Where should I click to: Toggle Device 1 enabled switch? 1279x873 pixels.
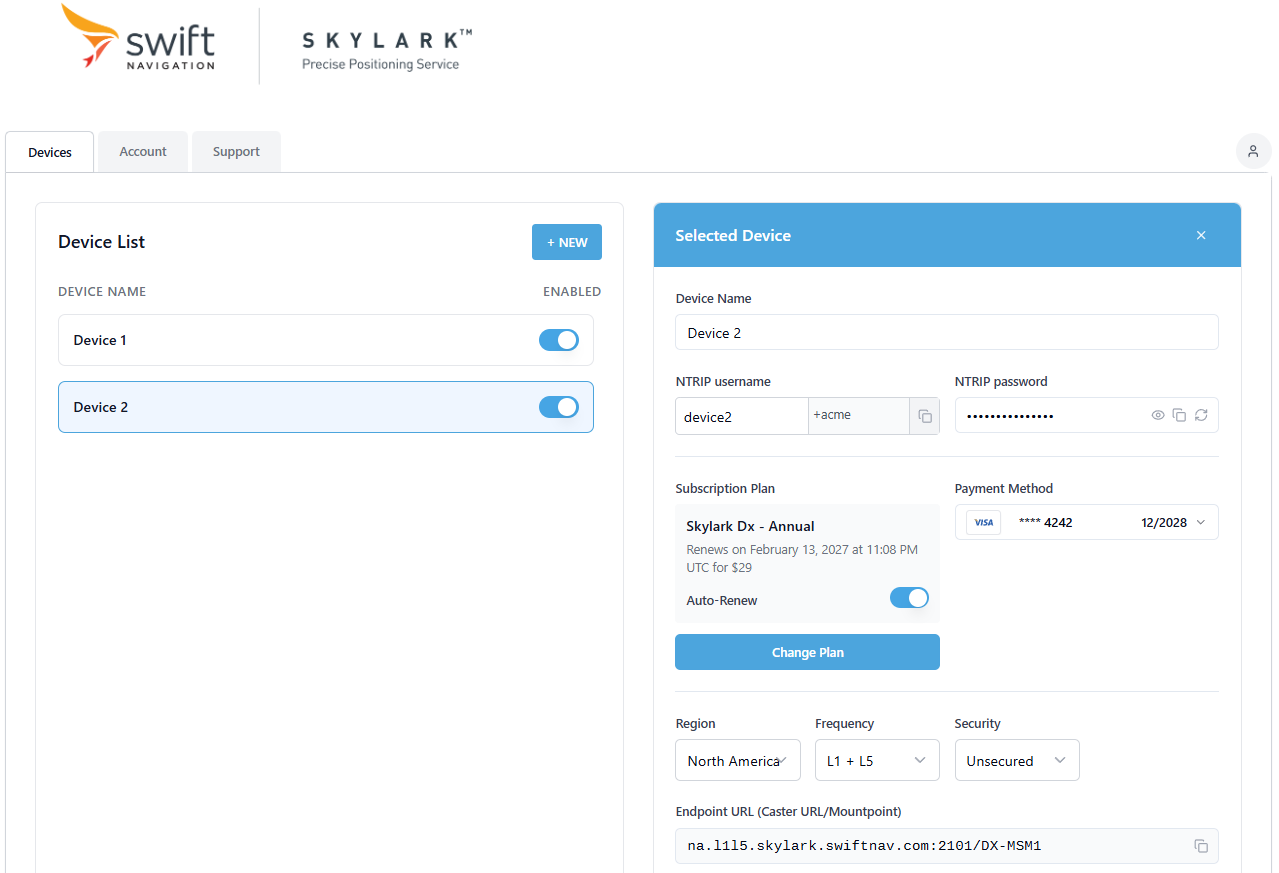[559, 340]
